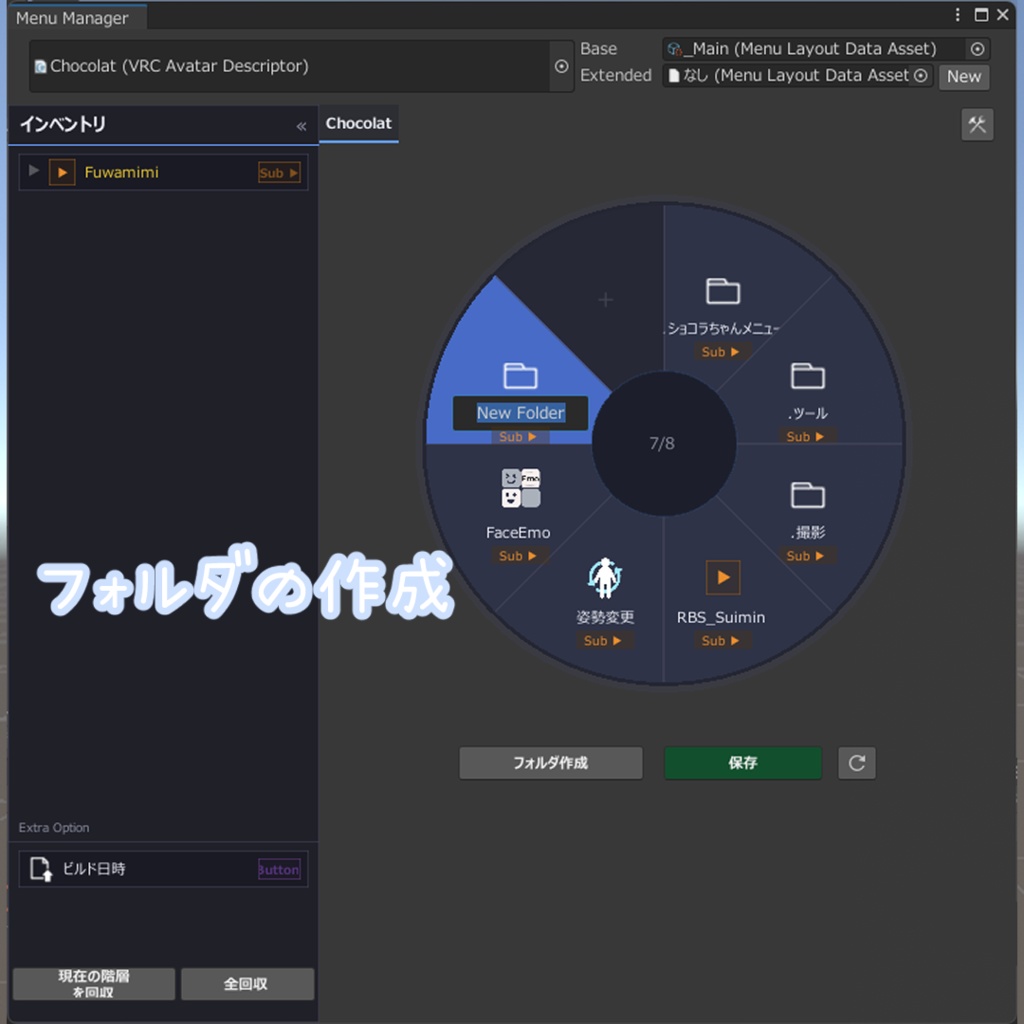The image size is (1024, 1024).
Task: Toggle the orange play control beside Fuwamimi
Action: 63,172
